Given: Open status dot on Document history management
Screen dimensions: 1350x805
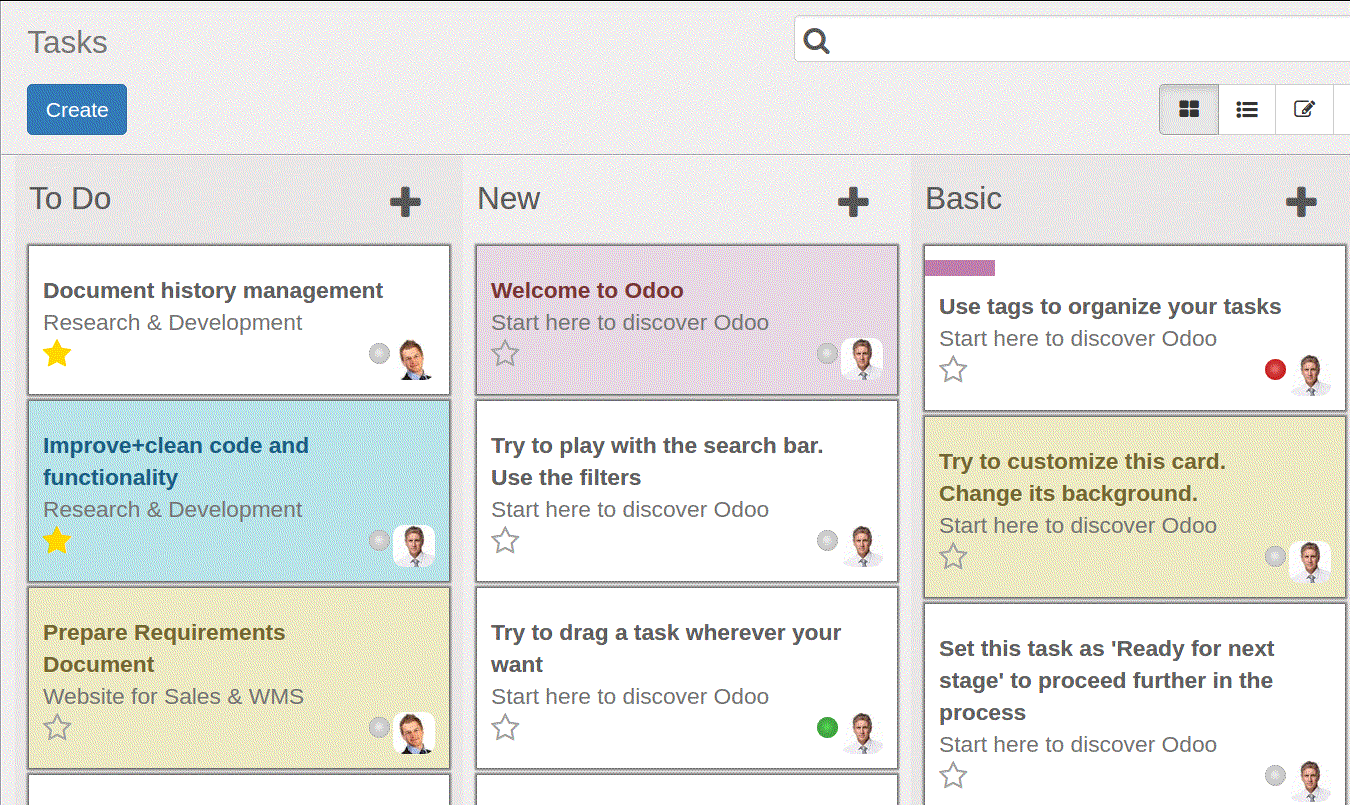Looking at the screenshot, I should click(x=379, y=353).
